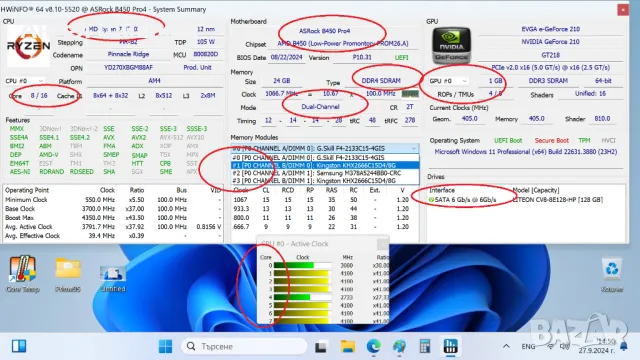
Task: Click the BIOS version 'P10.31' value
Action: coord(362,57)
